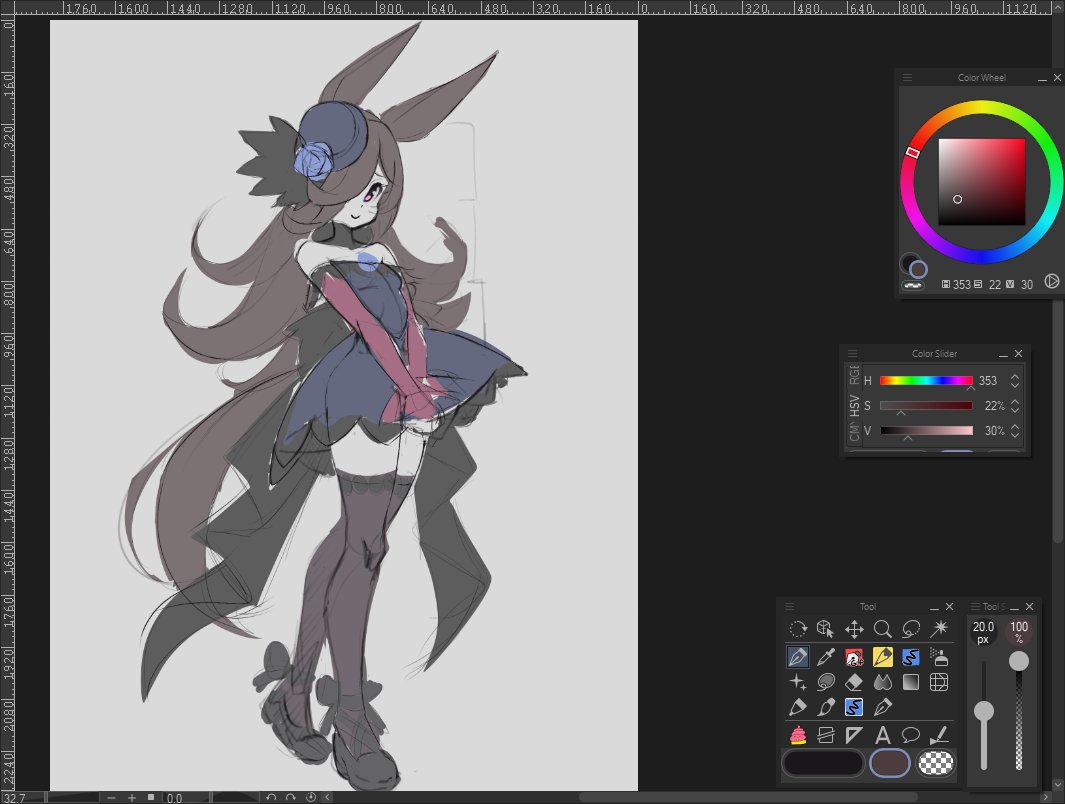Rotate canvas left with the status bar arrow

pyautogui.click(x=271, y=798)
